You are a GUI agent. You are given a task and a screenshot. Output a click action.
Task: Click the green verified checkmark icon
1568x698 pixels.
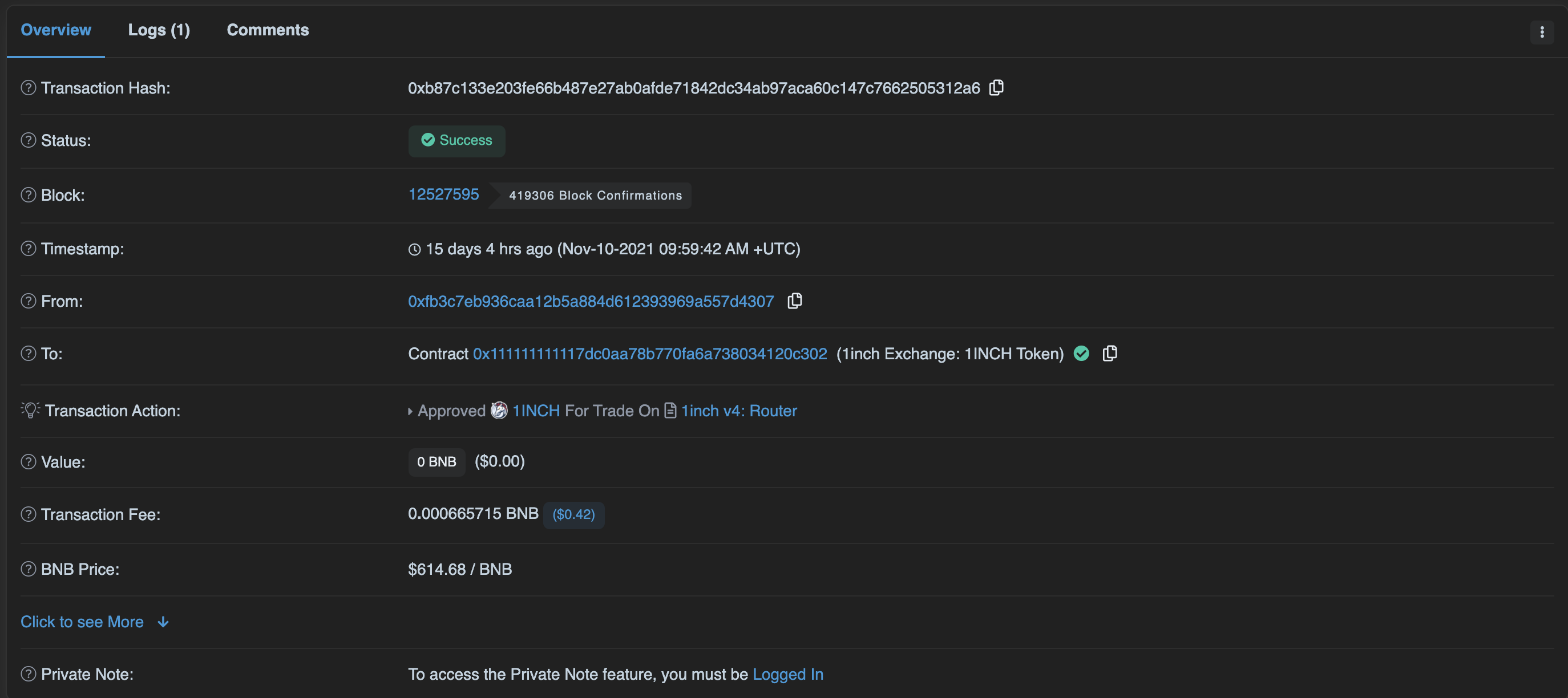click(1081, 353)
